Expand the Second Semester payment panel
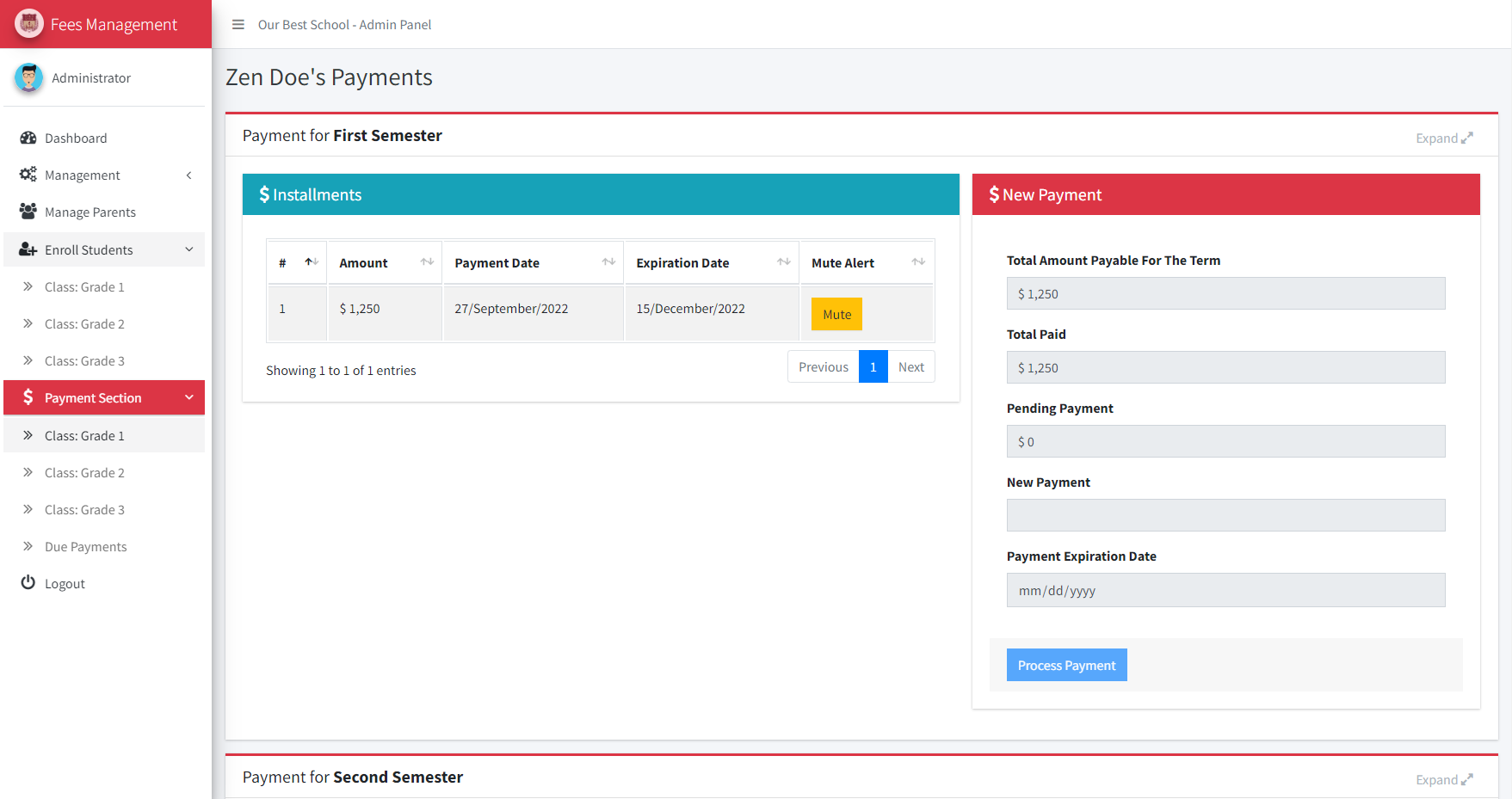Screen dimensions: 1512x799 [x=1444, y=778]
